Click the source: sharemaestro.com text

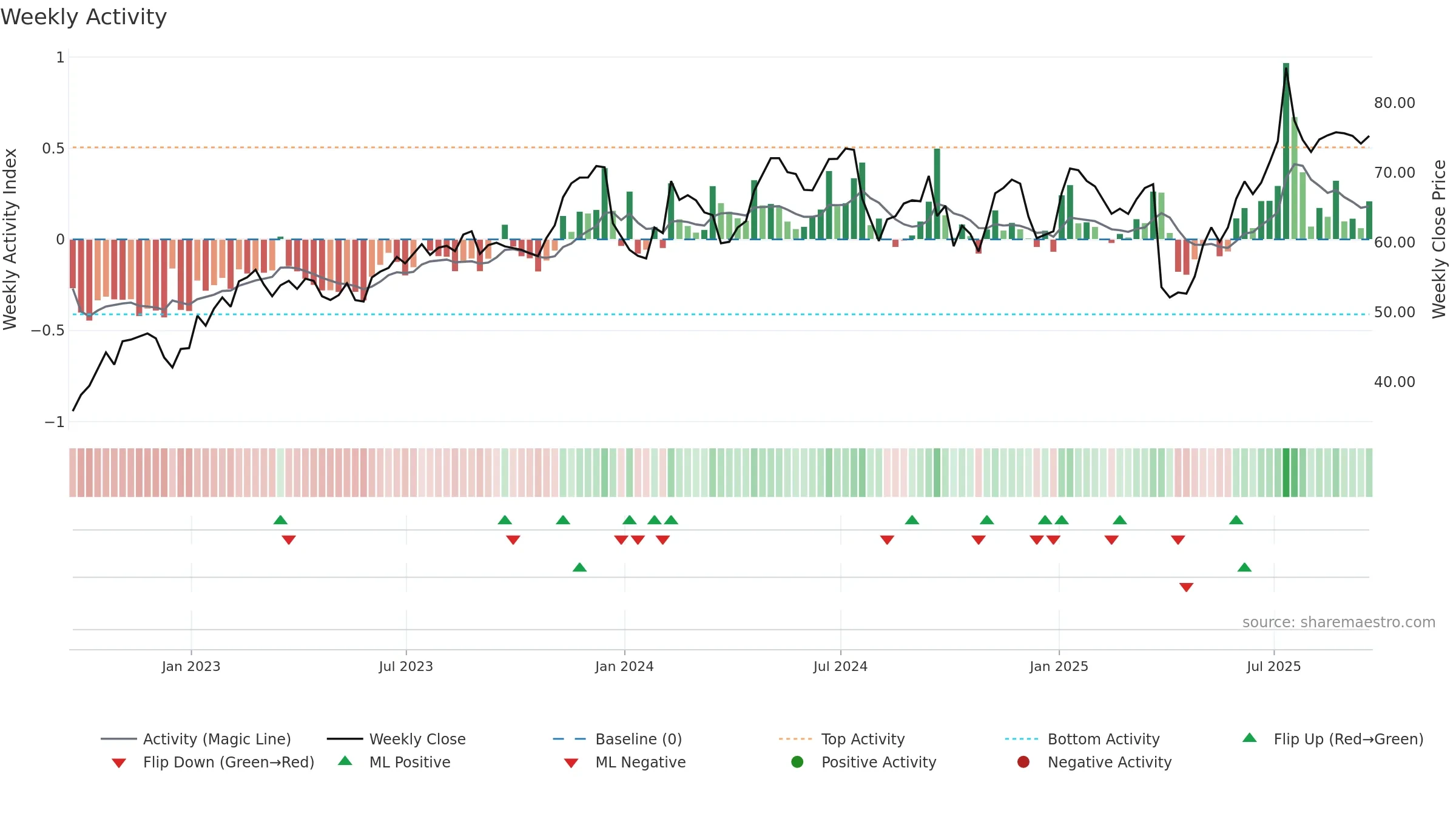(1339, 622)
